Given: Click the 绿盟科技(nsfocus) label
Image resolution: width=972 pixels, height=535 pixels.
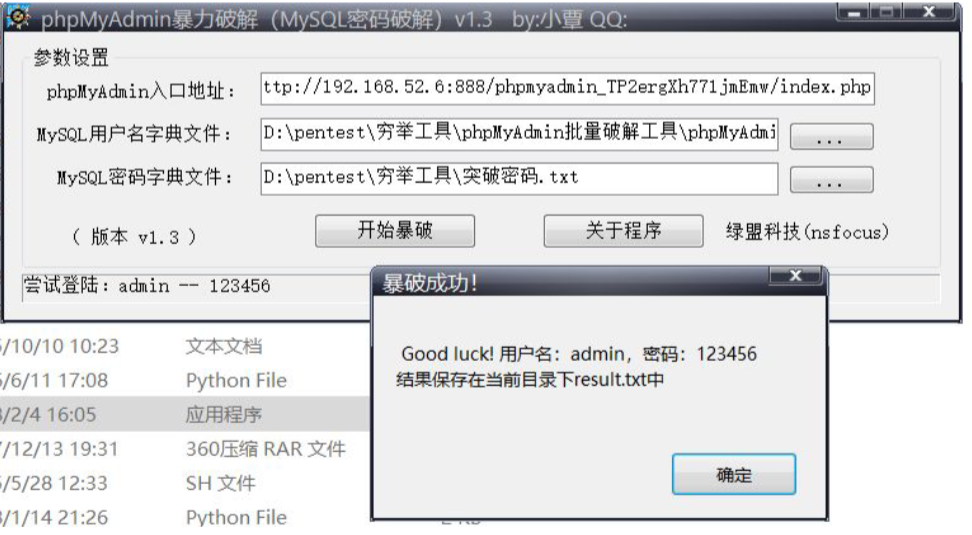Looking at the screenshot, I should (807, 232).
